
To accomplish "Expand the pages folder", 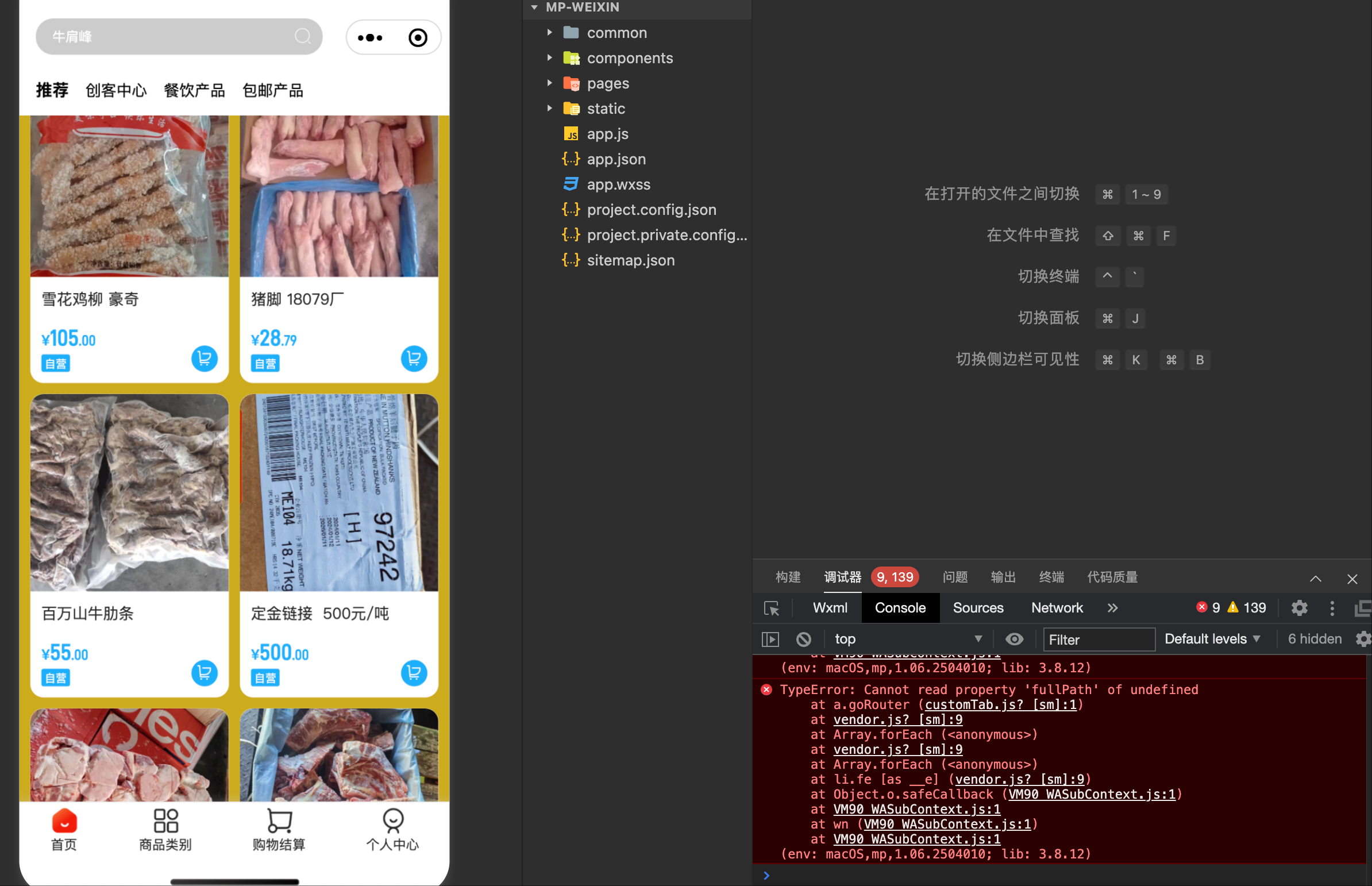I will coord(549,83).
